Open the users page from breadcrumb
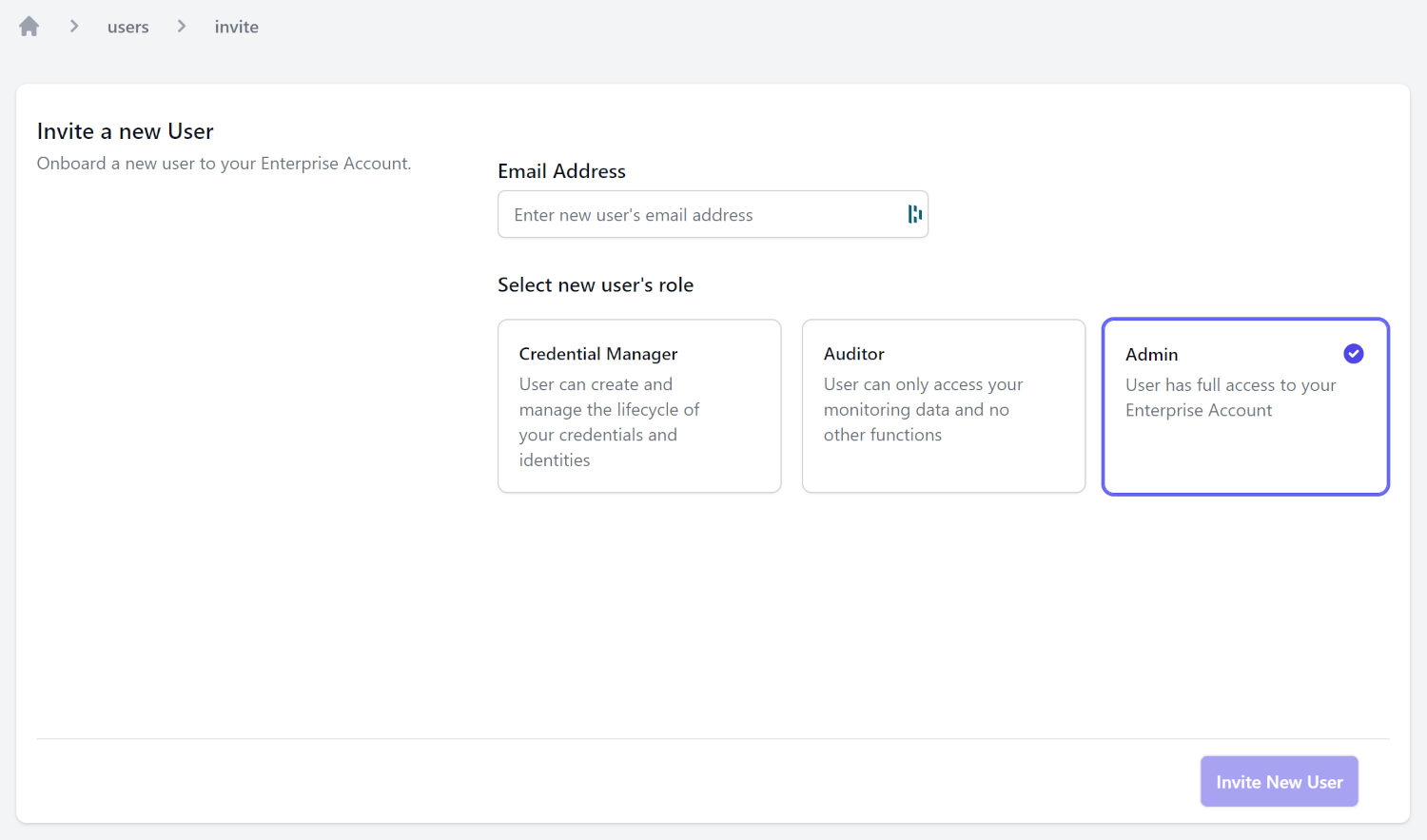The image size is (1427, 840). [x=127, y=26]
